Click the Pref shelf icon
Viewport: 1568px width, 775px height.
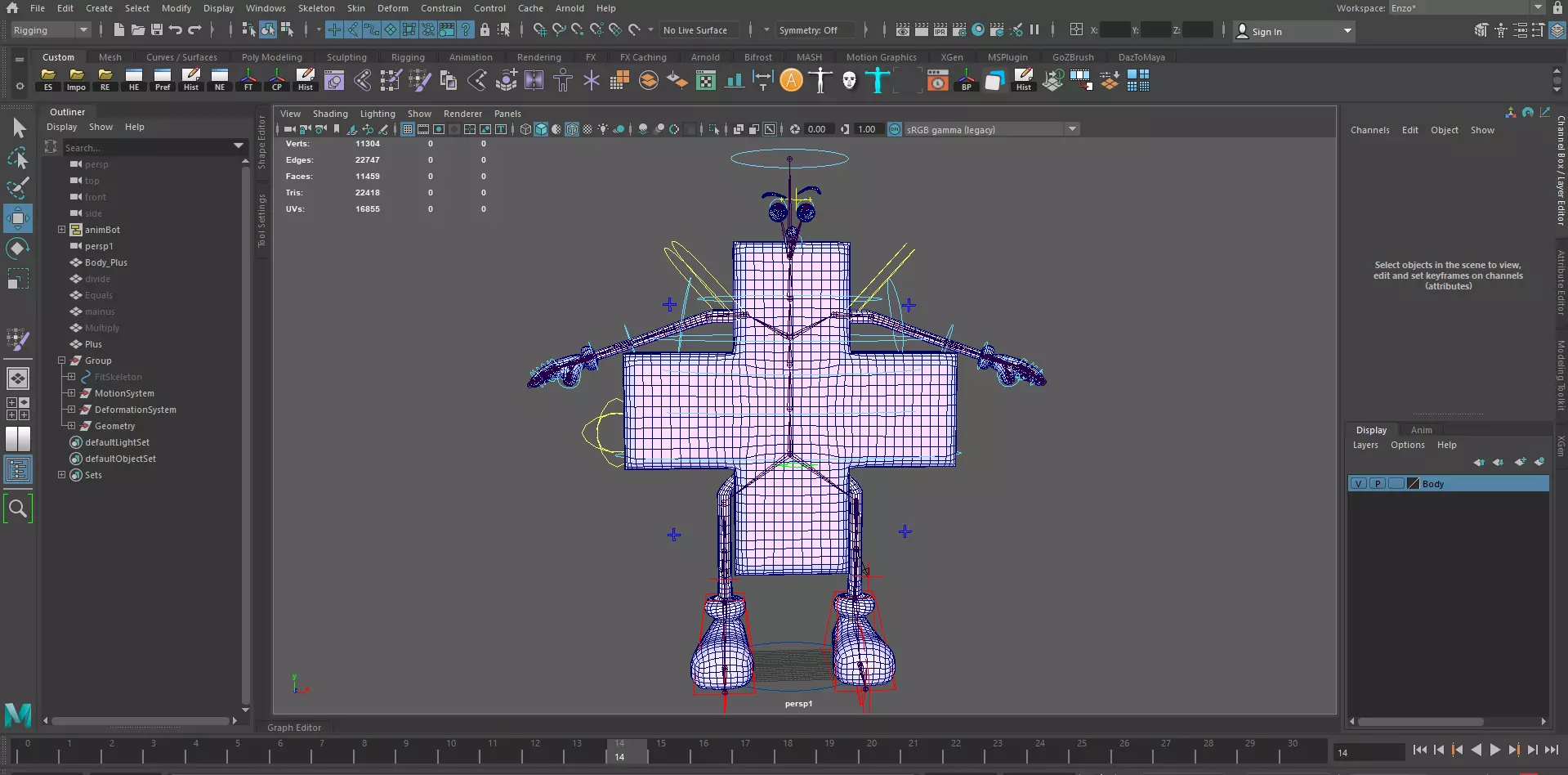(163, 80)
